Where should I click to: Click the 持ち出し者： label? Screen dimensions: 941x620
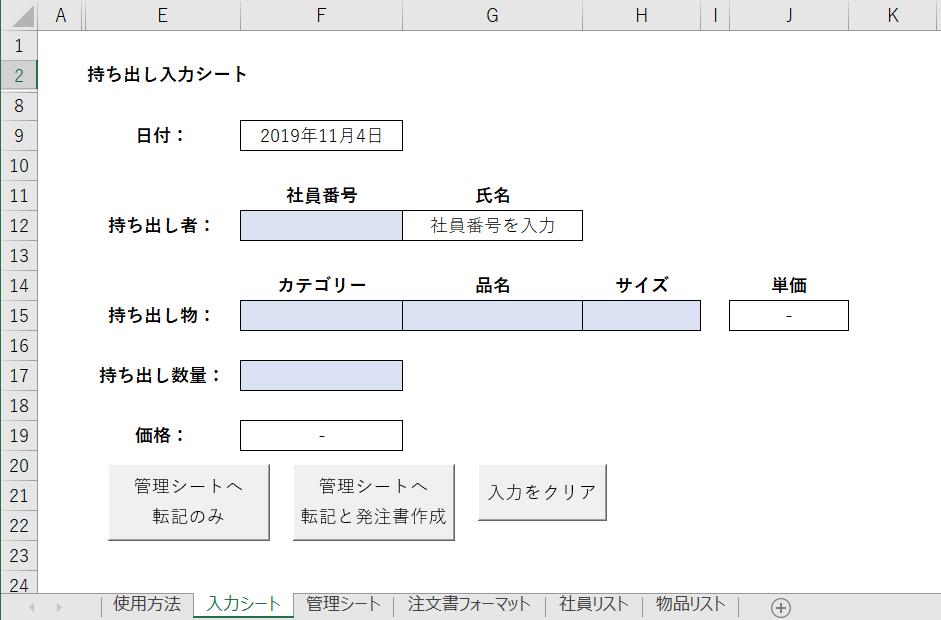(160, 226)
